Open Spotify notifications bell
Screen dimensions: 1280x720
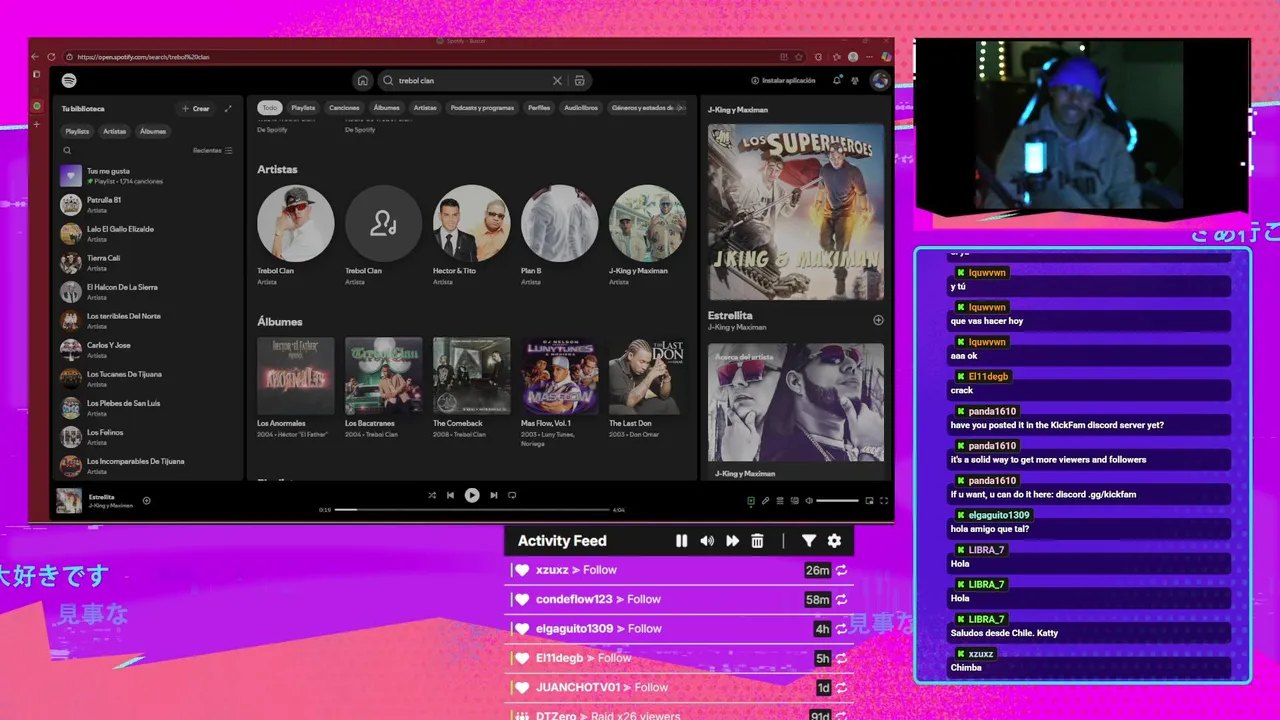click(837, 80)
